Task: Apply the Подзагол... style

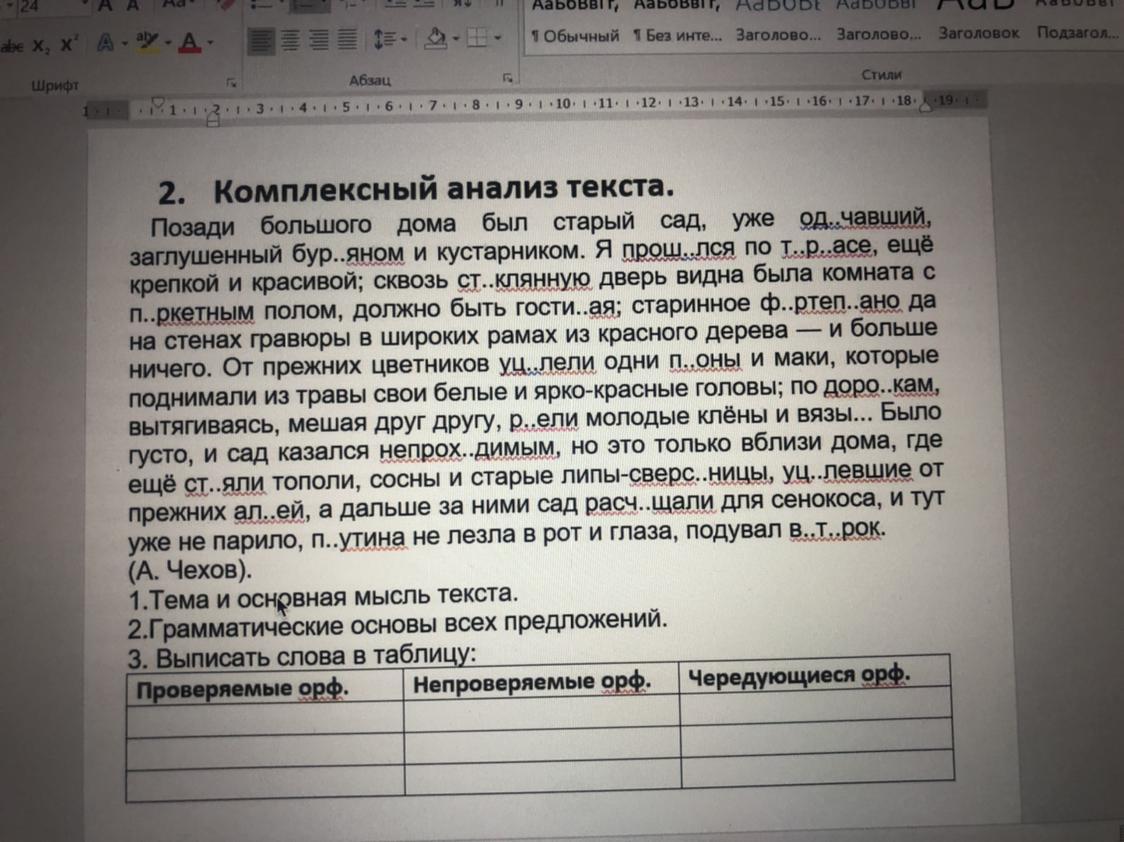Action: point(1077,33)
